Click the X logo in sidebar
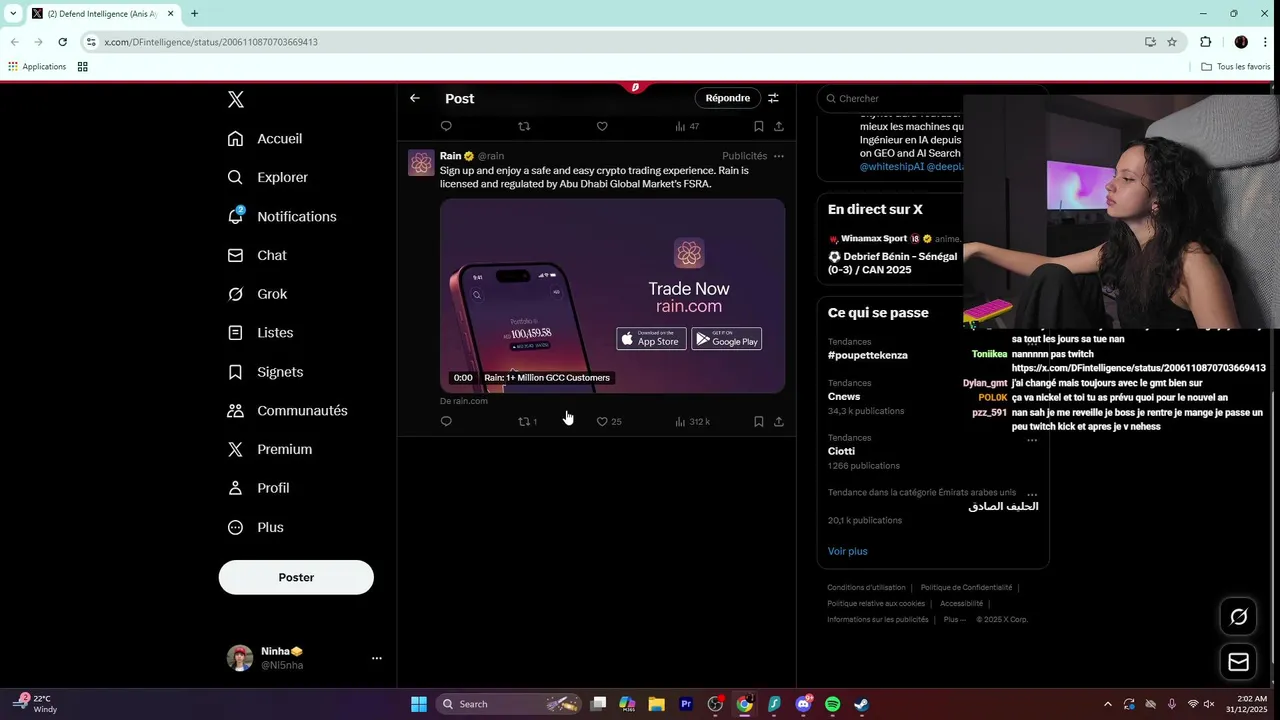This screenshot has height=720, width=1280. coord(235,99)
